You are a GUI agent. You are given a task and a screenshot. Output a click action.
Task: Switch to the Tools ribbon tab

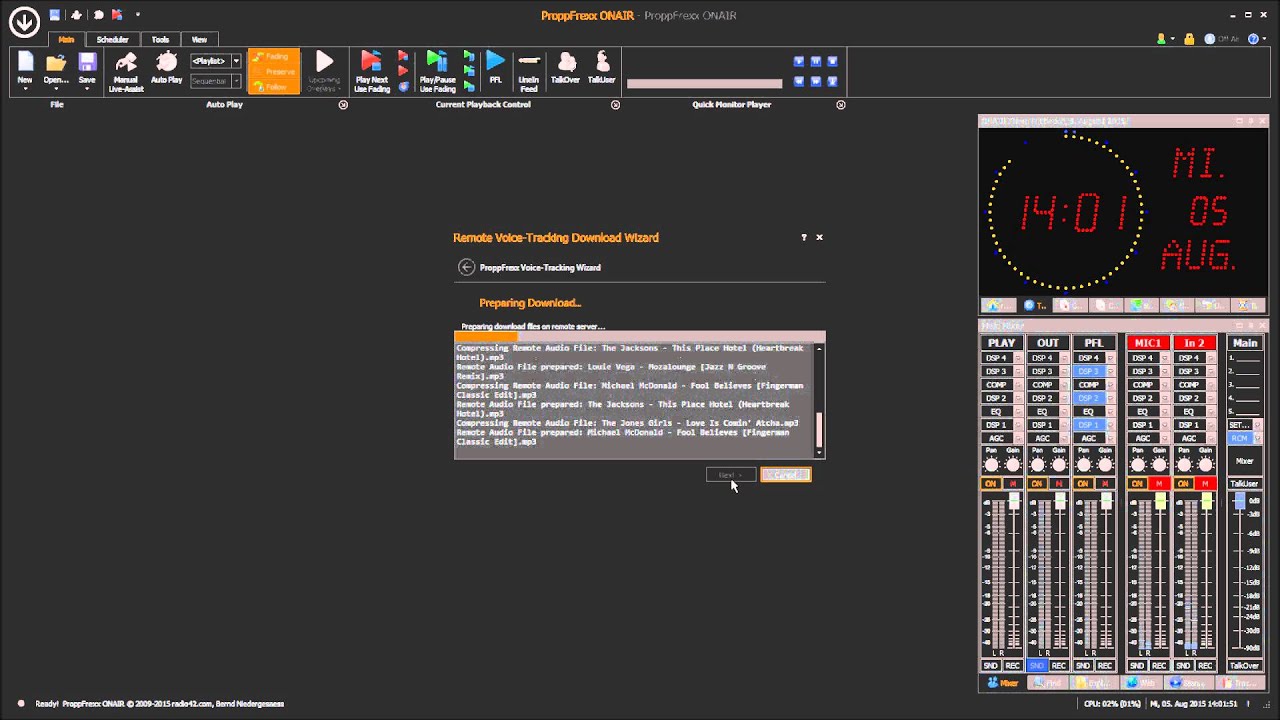pyautogui.click(x=160, y=39)
